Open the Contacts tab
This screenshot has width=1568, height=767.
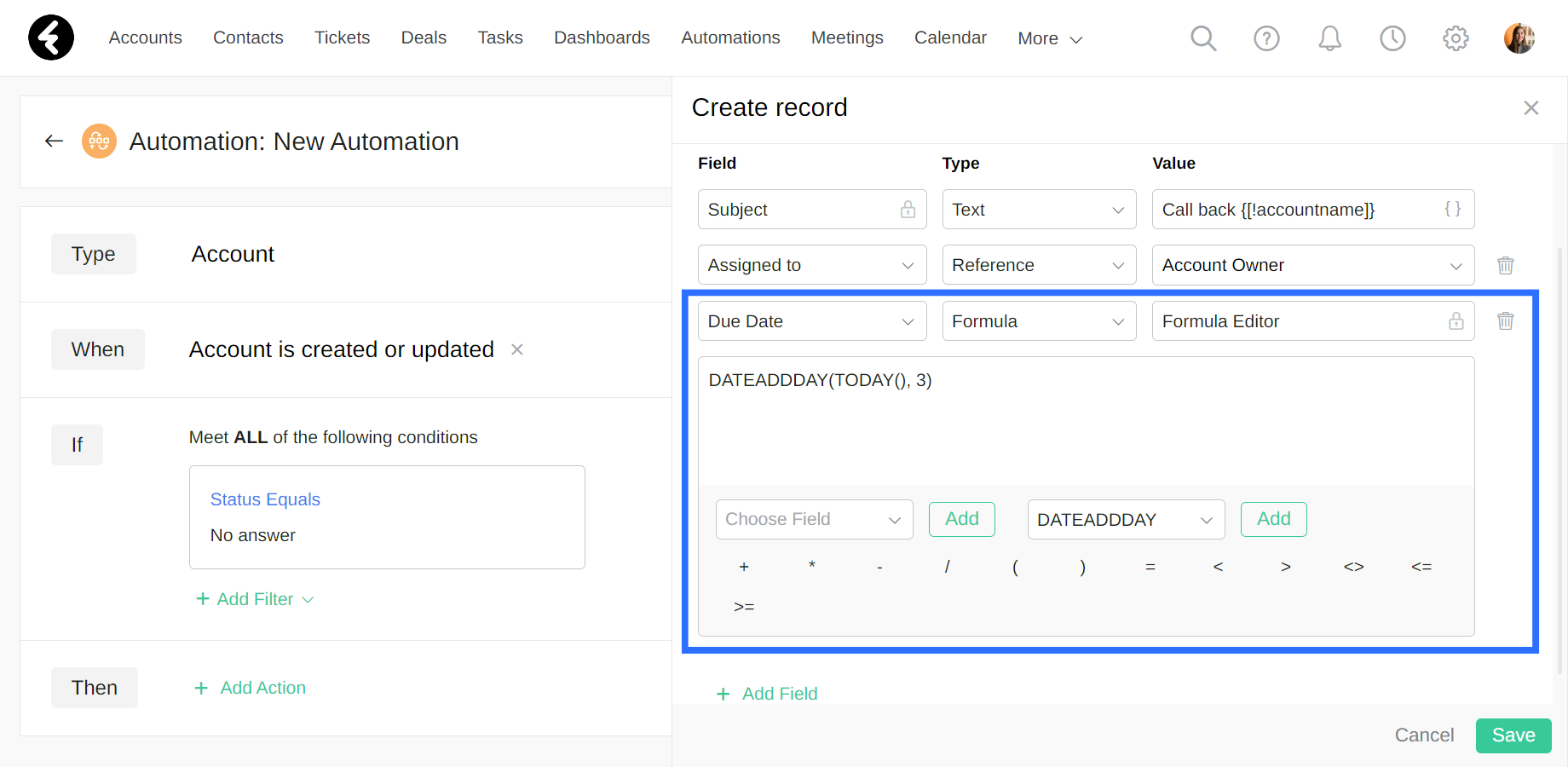(248, 37)
